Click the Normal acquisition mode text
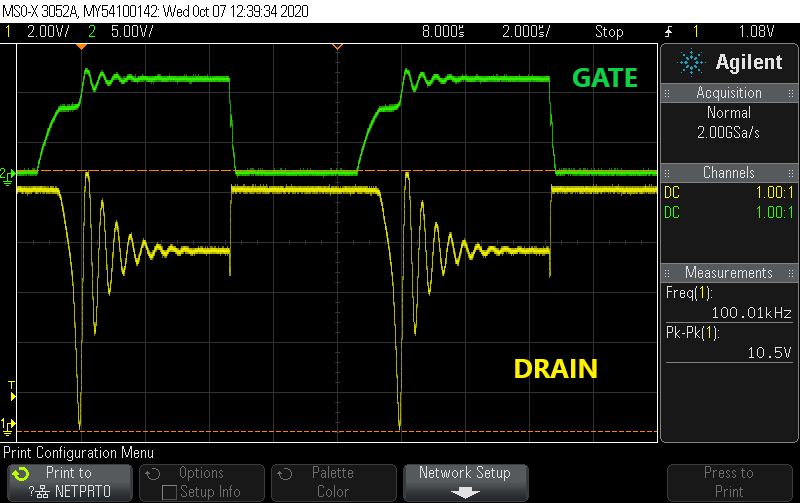This screenshot has height=503, width=800. point(729,112)
